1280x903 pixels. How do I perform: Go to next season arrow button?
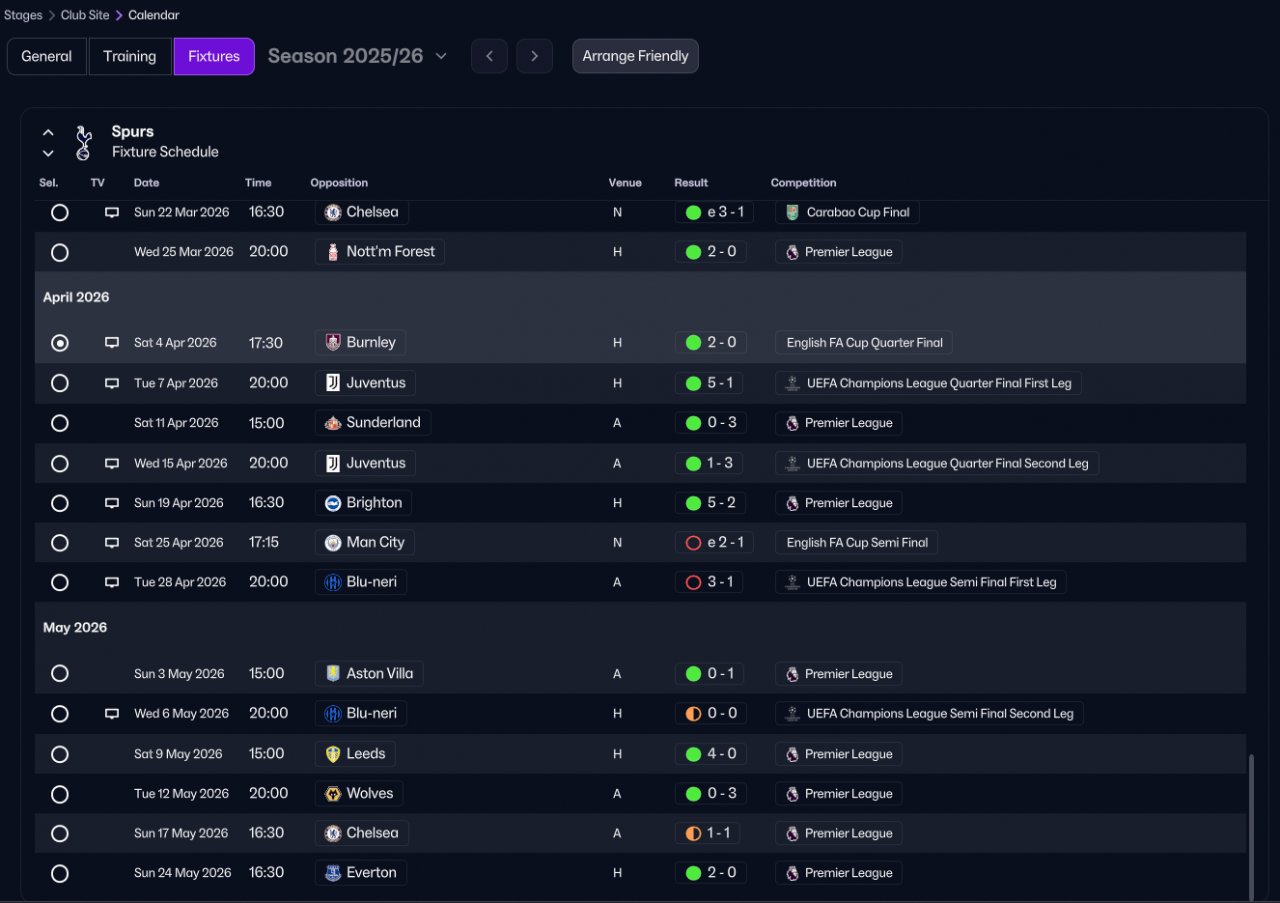tap(534, 56)
